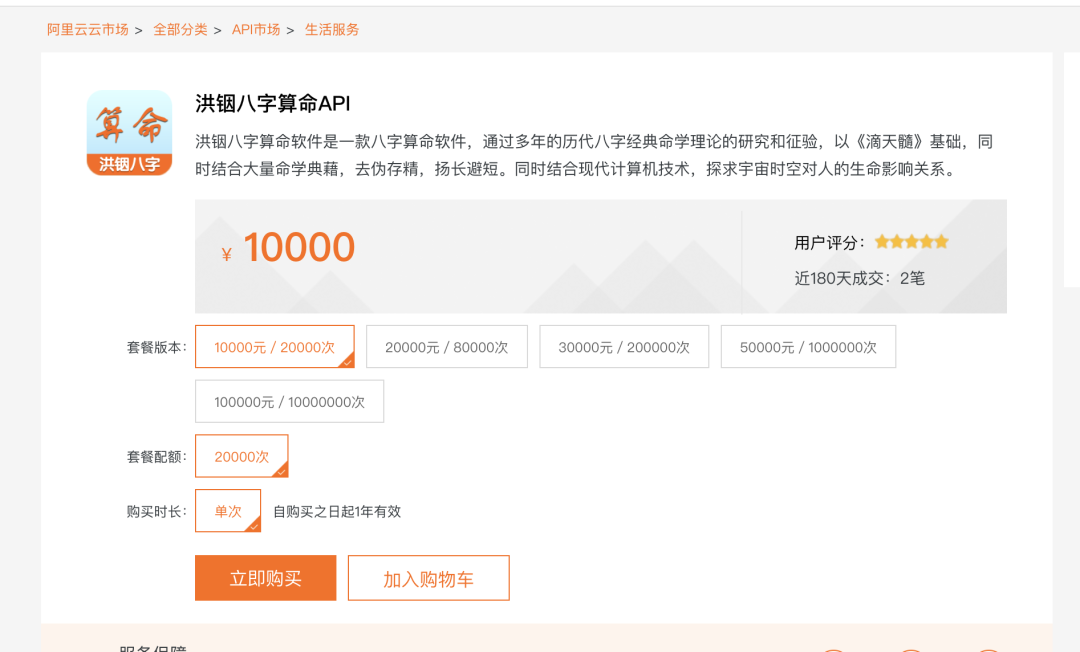Click the third star of the user rating
Image resolution: width=1080 pixels, height=652 pixels.
[x=911, y=241]
